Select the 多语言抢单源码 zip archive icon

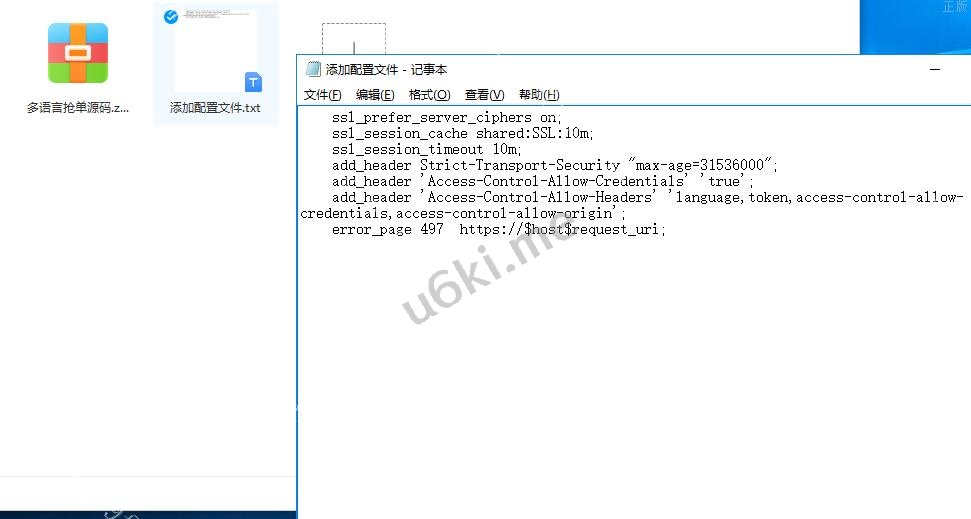78,53
